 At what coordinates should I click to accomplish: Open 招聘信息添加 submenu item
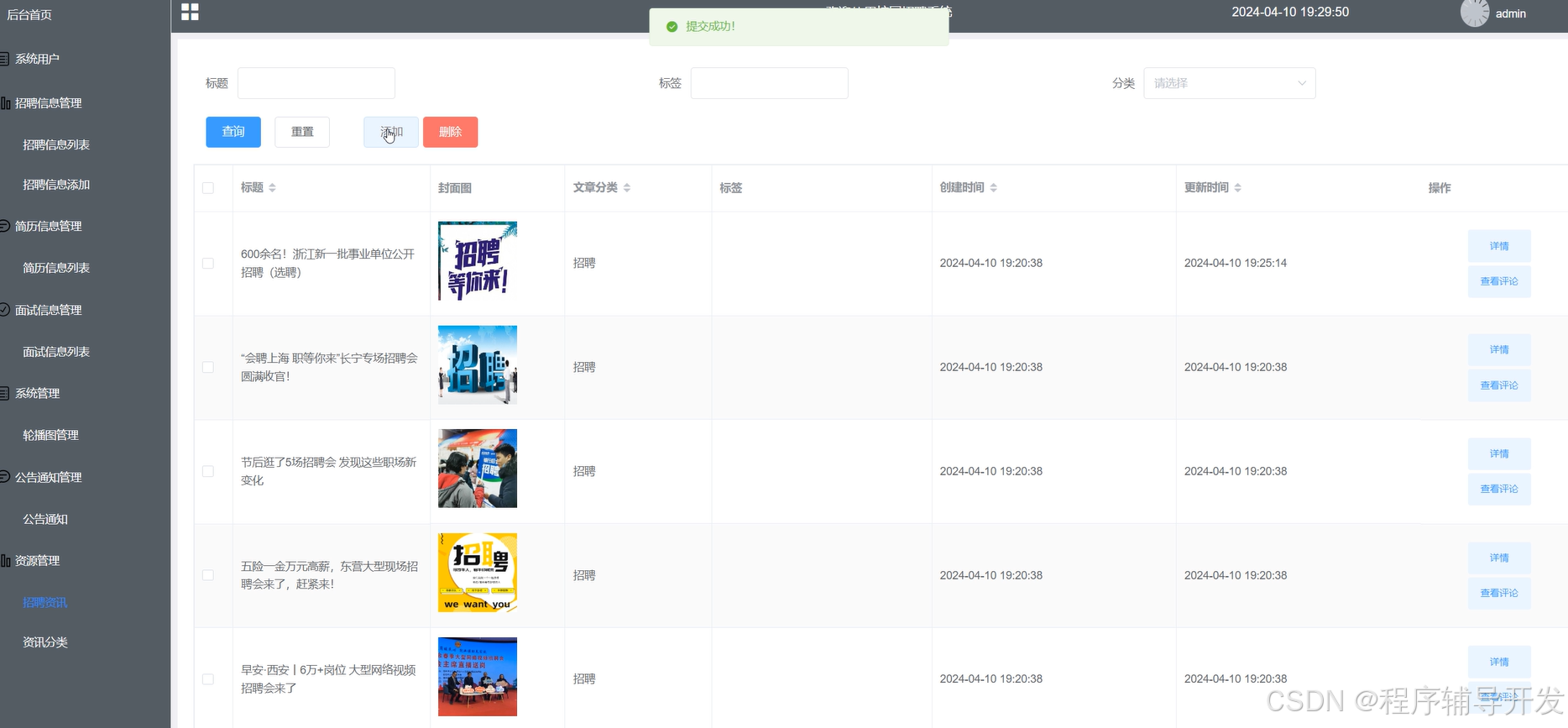(56, 184)
